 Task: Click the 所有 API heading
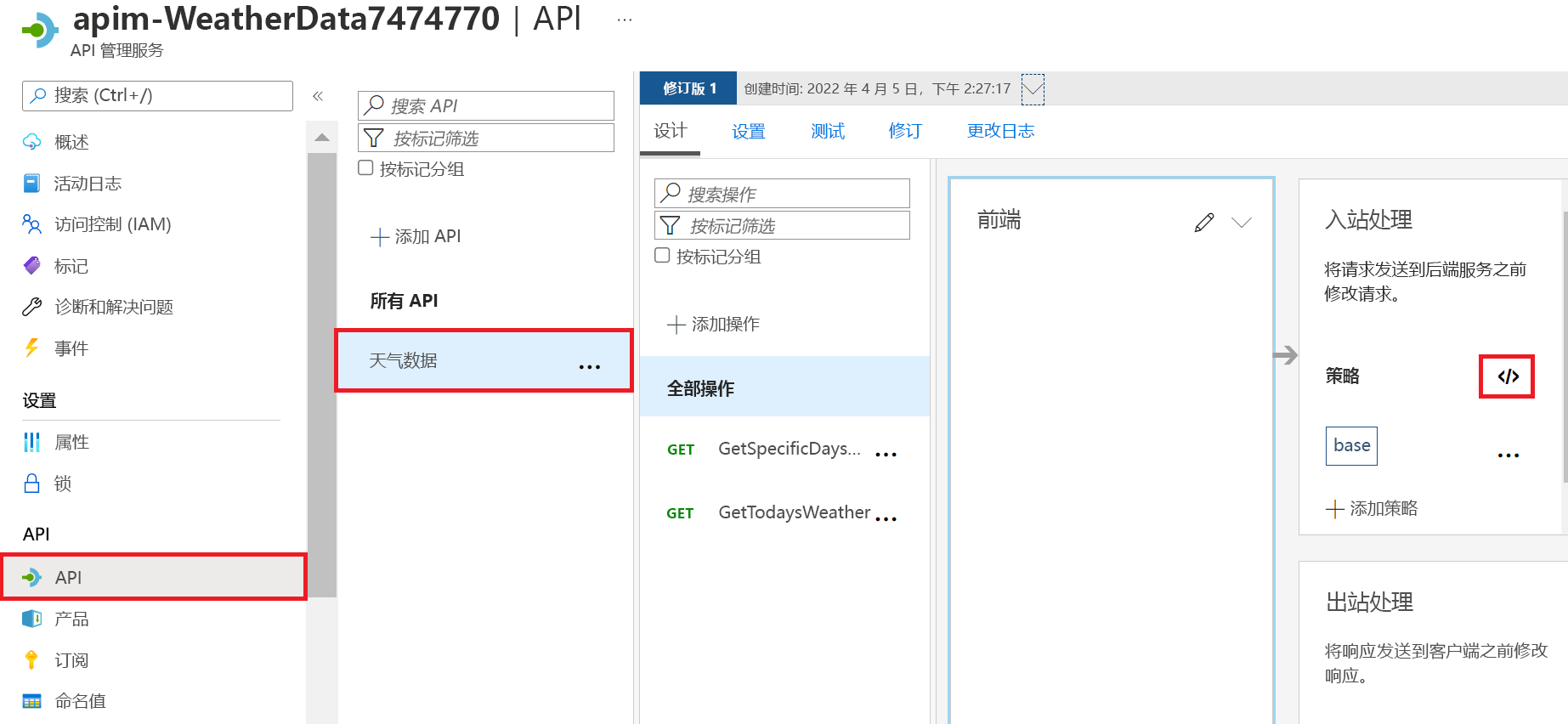pyautogui.click(x=404, y=301)
